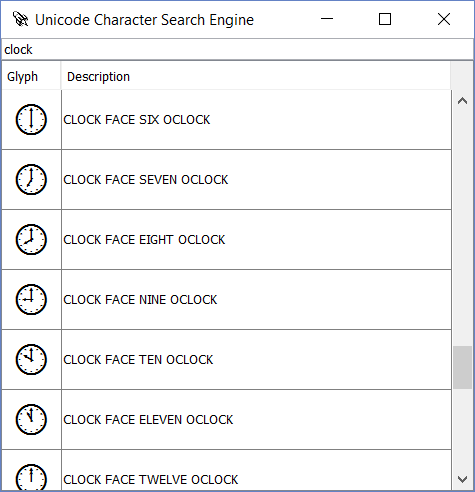Select CLOCK FACE SIX OCLOCK description

(x=137, y=120)
